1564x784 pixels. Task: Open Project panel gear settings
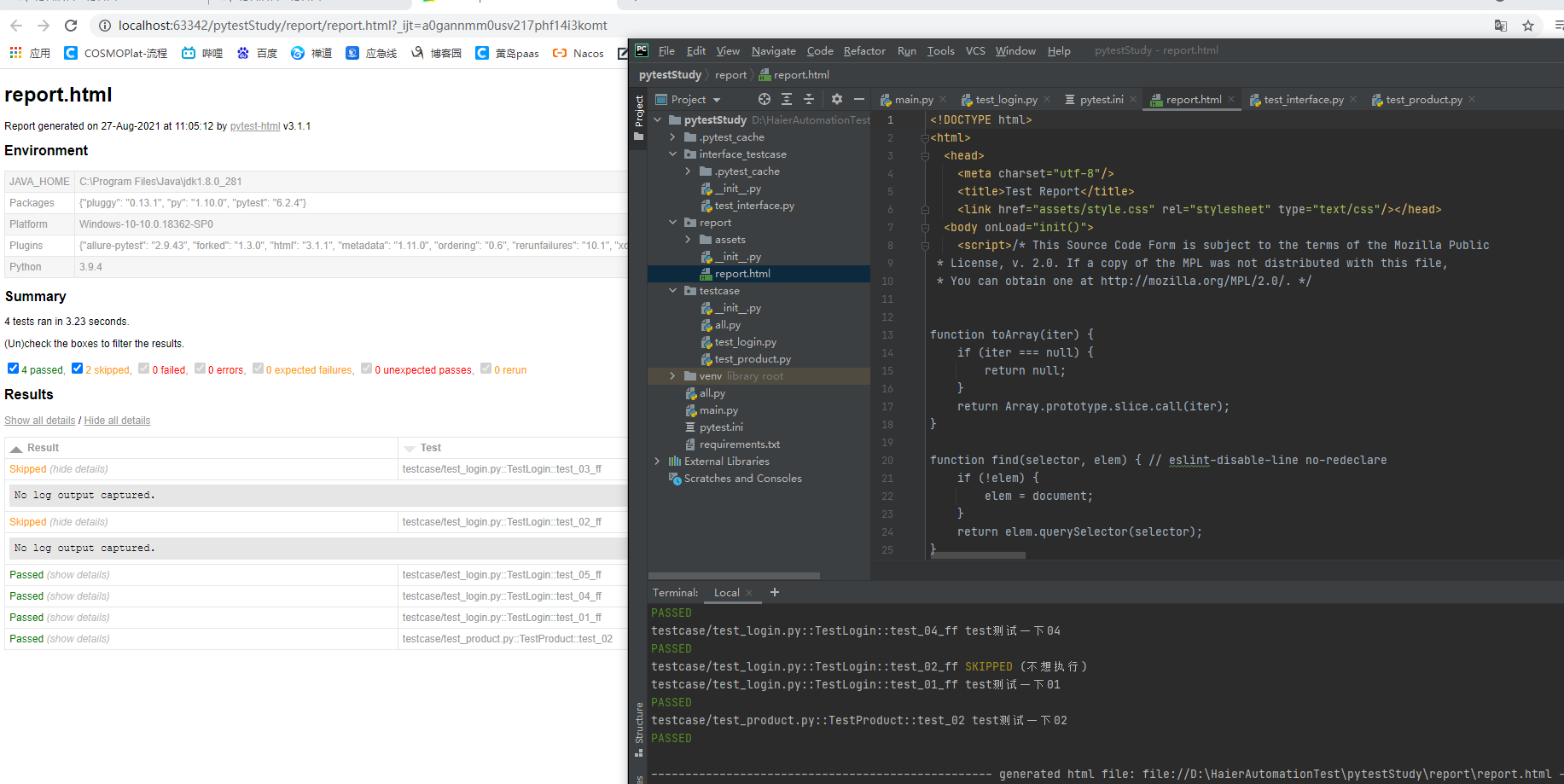coord(837,100)
